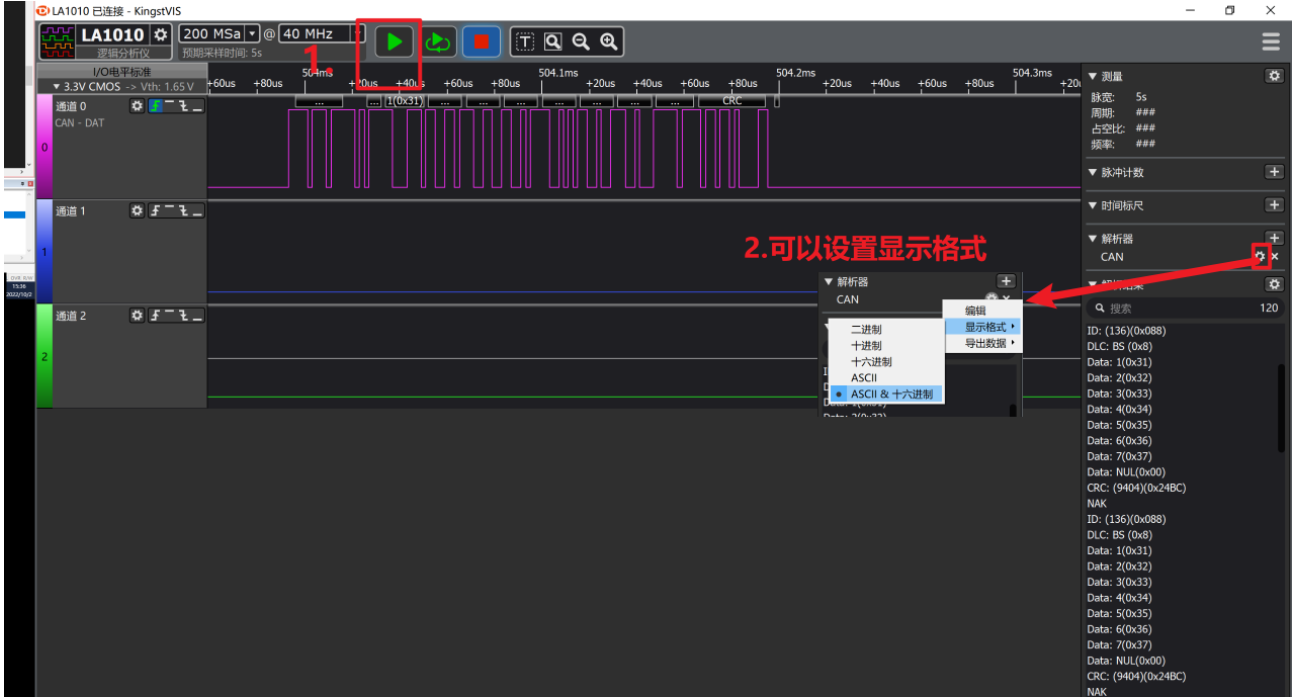The image size is (1300, 697).
Task: Click the 1(0x31) decoded byte label on waveform
Action: (x=404, y=101)
